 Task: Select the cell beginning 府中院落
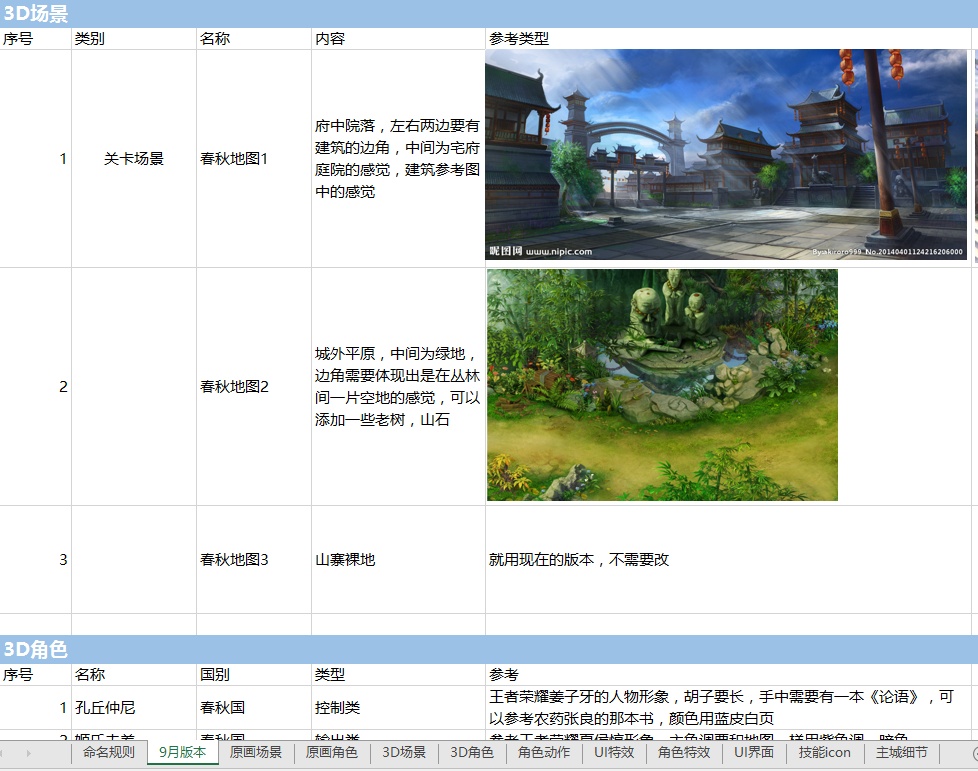[x=399, y=158]
